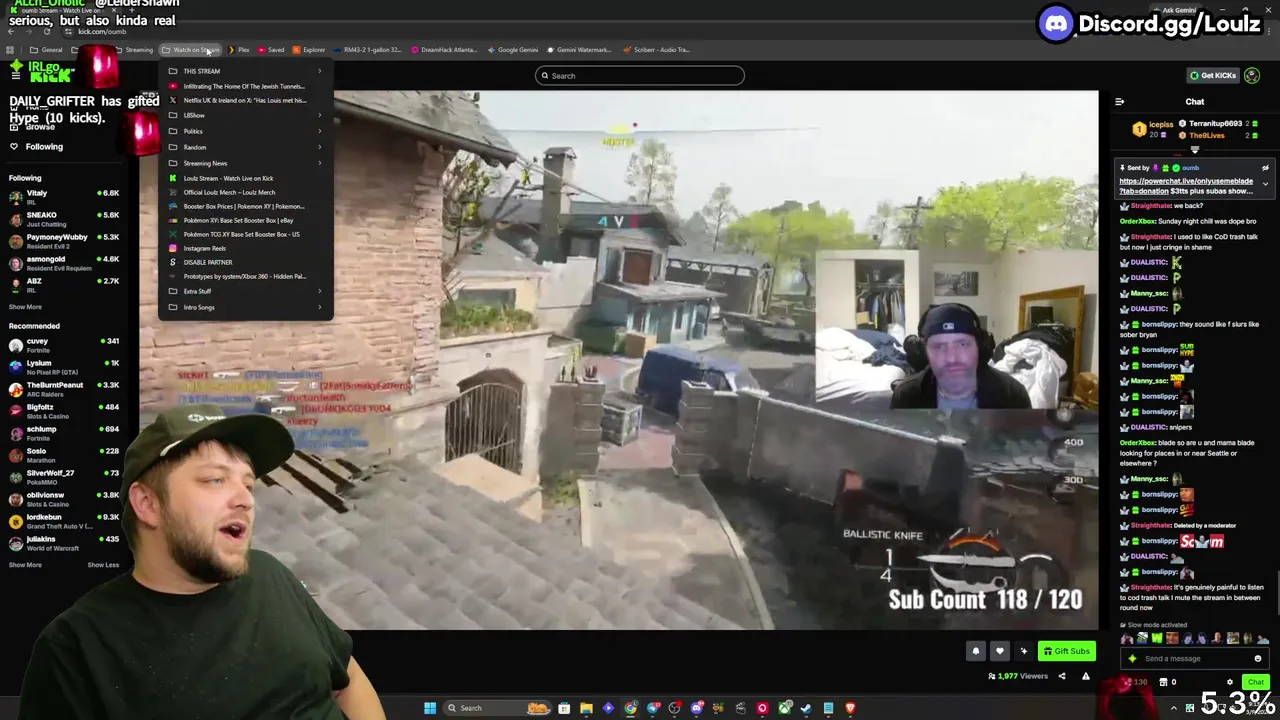Click the report warning triangle icon
1280x720 pixels.
[x=1086, y=676]
